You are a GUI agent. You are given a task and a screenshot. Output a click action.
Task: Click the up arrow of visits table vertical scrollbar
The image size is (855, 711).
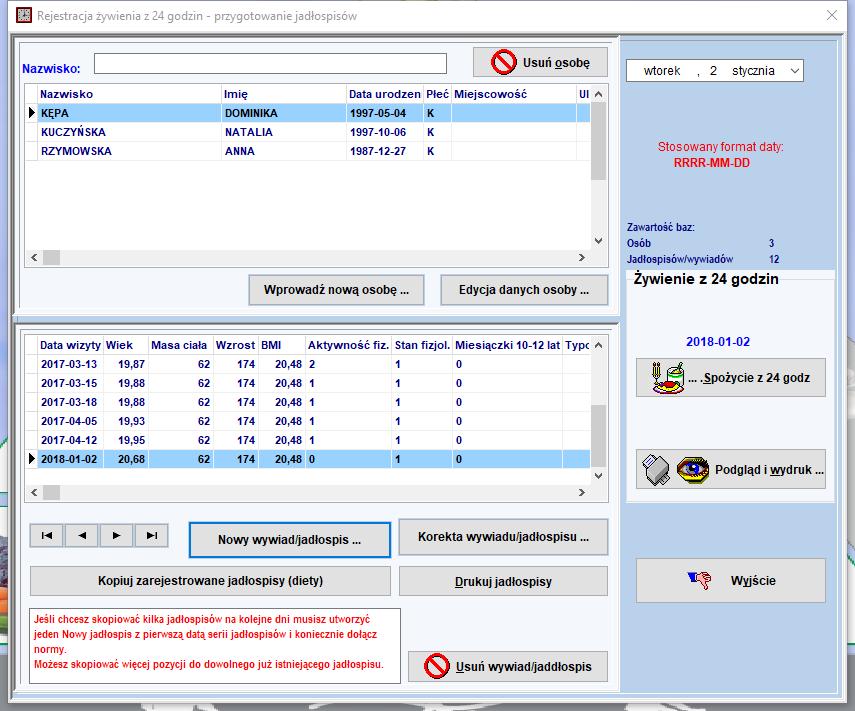(x=599, y=345)
